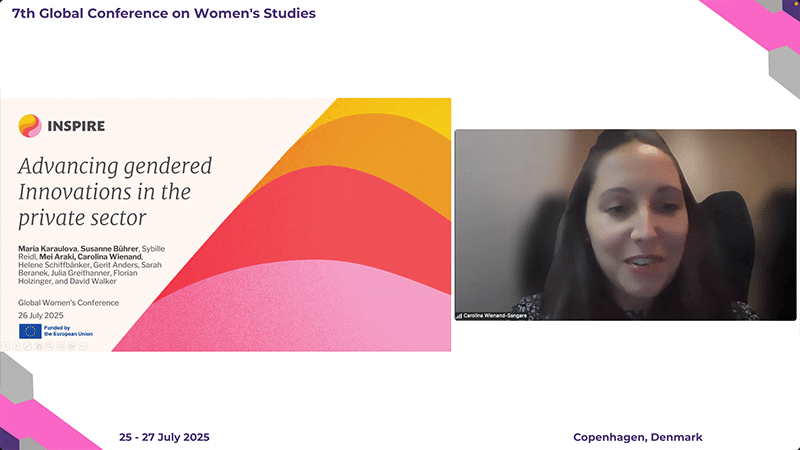Image resolution: width=800 pixels, height=450 pixels.
Task: Click the signal strength bars beside speaker name
Action: tap(460, 315)
